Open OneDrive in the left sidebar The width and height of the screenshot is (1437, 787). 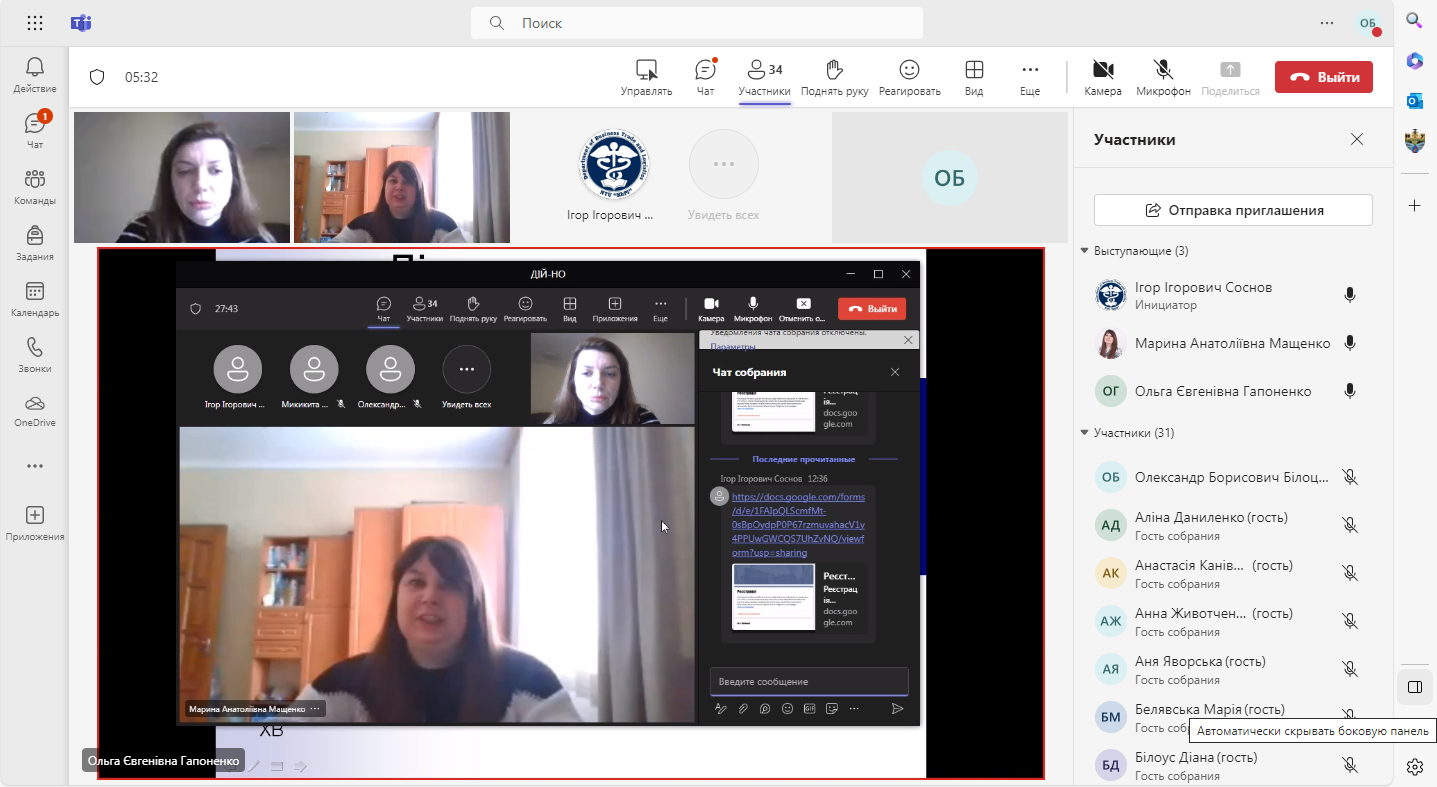[x=35, y=410]
